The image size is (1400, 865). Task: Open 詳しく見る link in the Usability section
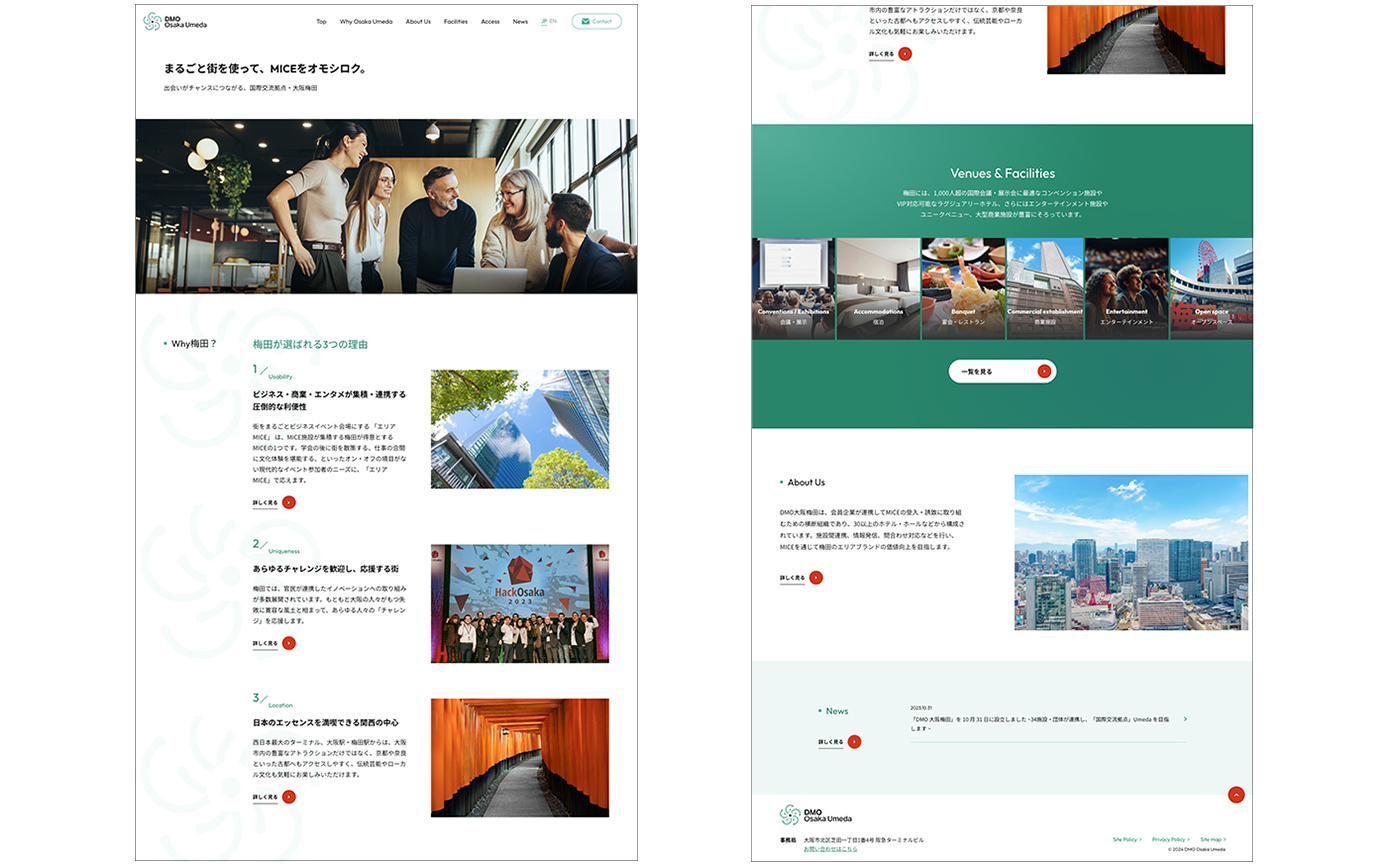coord(265,502)
